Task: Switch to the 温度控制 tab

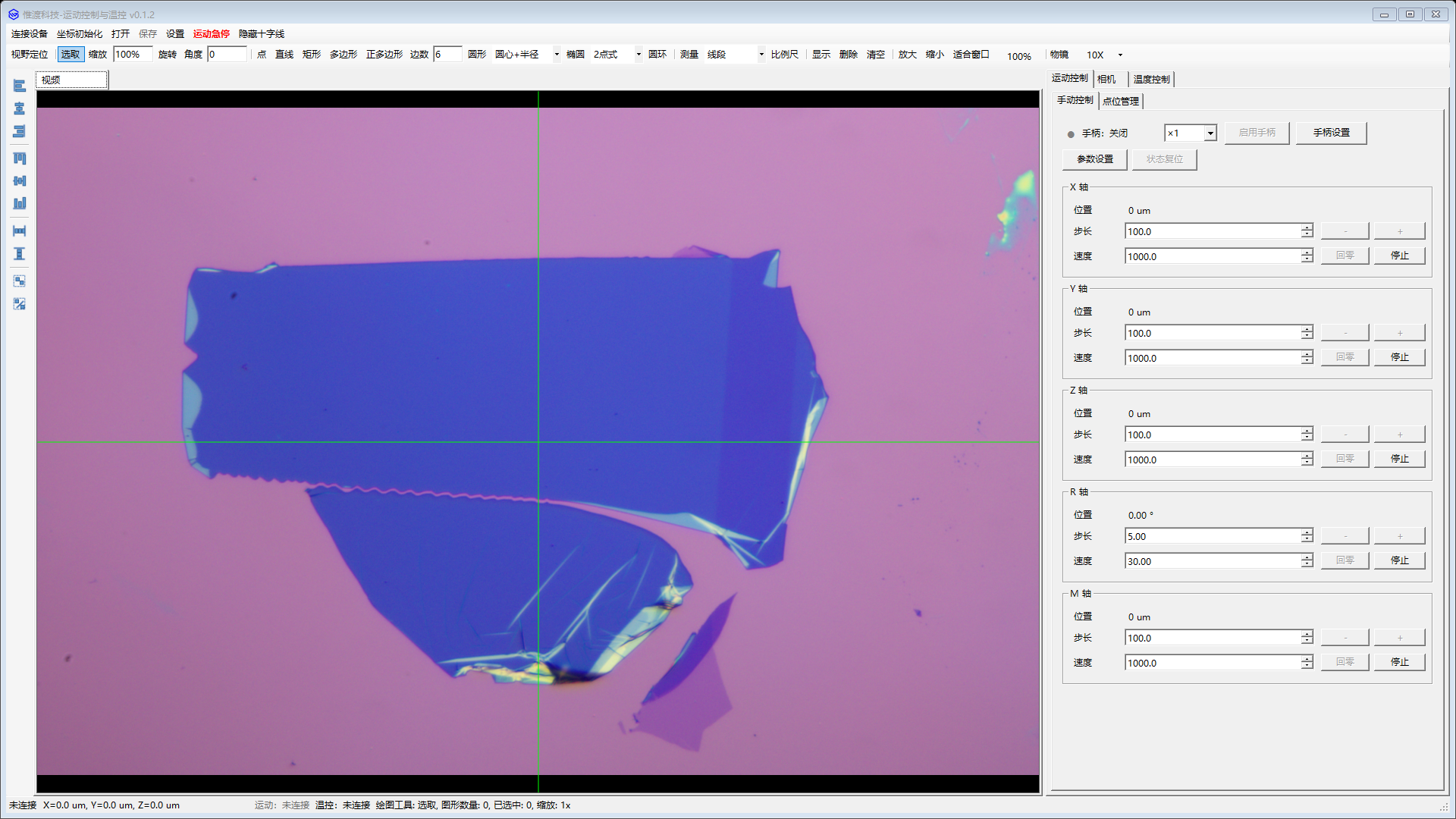Action: (1151, 79)
